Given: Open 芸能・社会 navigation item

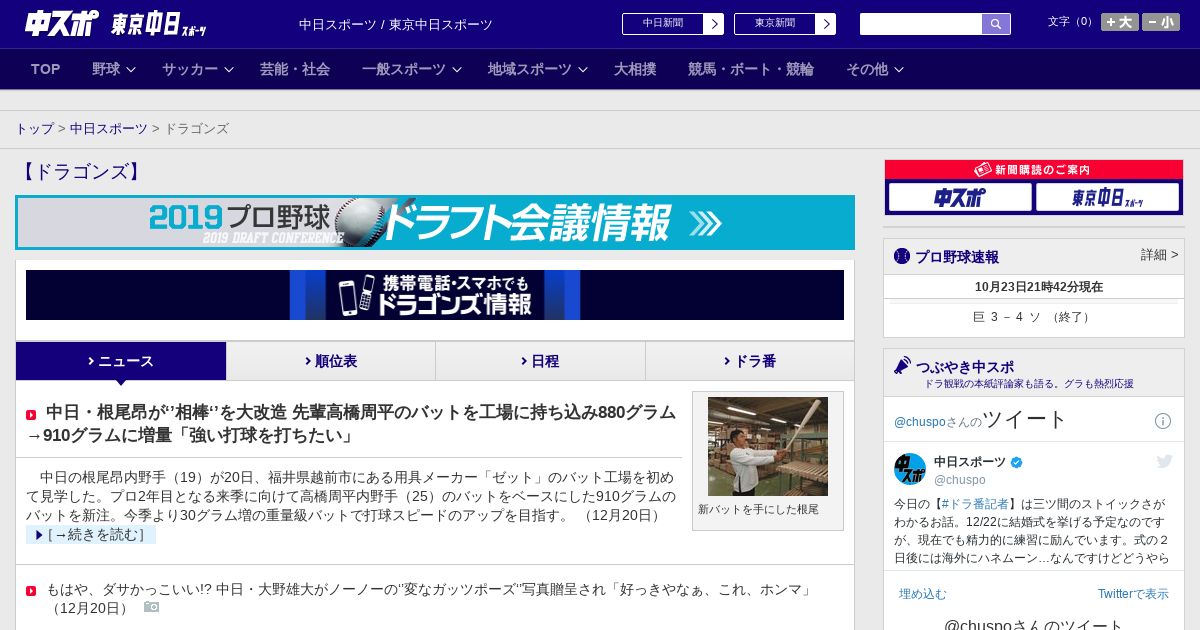Looking at the screenshot, I should [295, 69].
